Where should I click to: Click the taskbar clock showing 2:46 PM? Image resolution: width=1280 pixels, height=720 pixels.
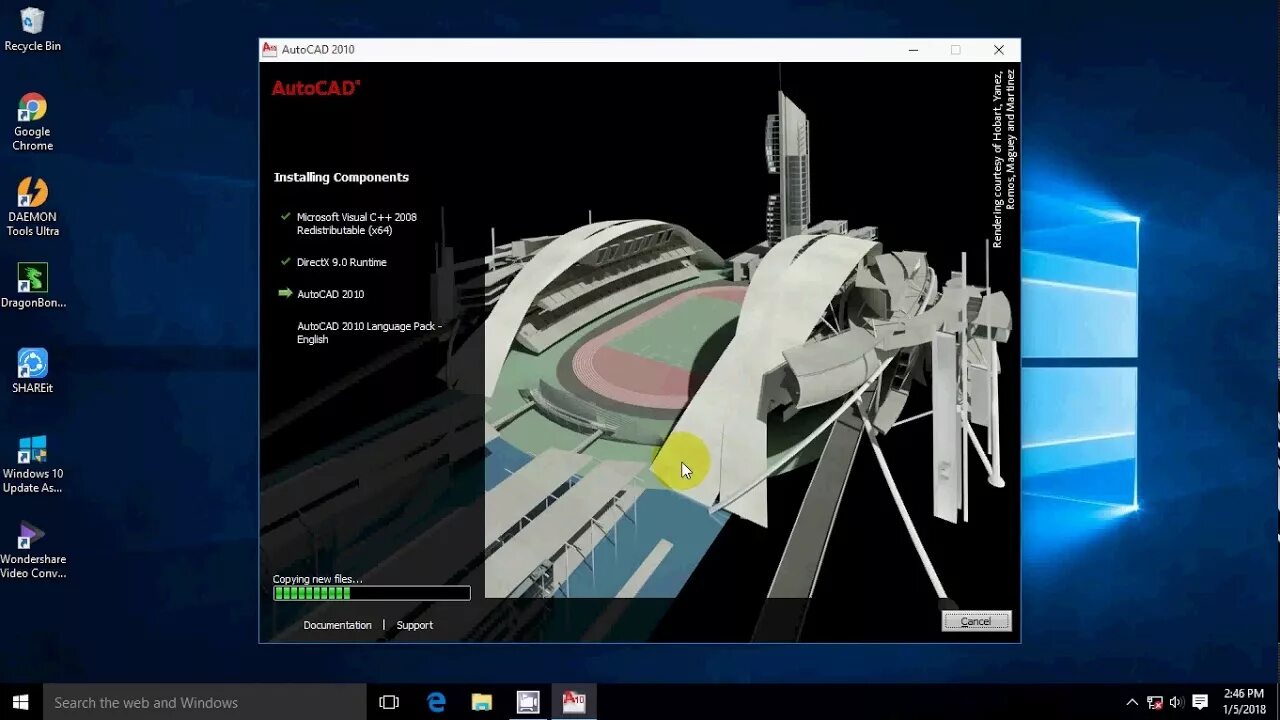coord(1243,702)
